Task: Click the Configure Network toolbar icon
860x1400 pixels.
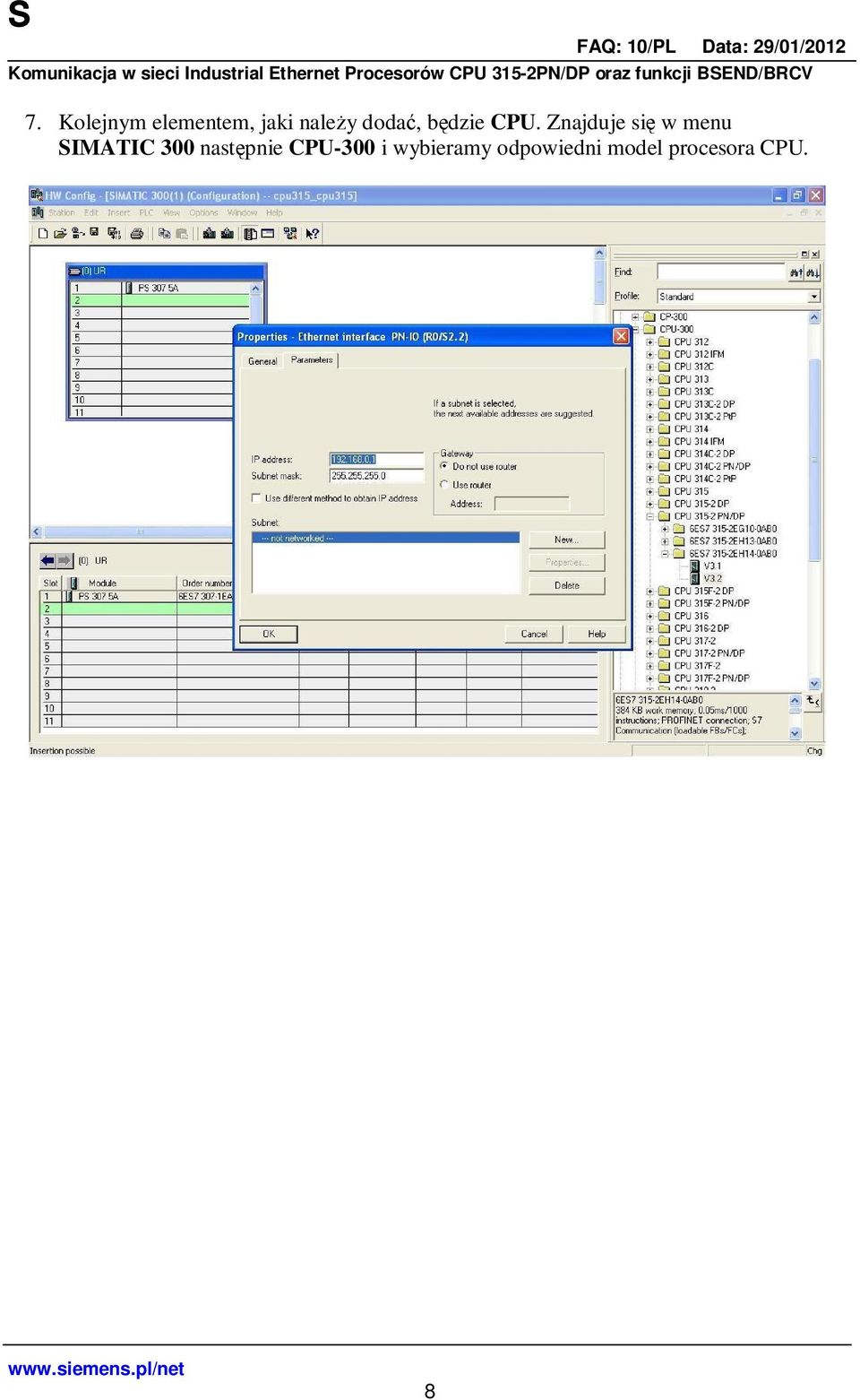Action: (290, 234)
